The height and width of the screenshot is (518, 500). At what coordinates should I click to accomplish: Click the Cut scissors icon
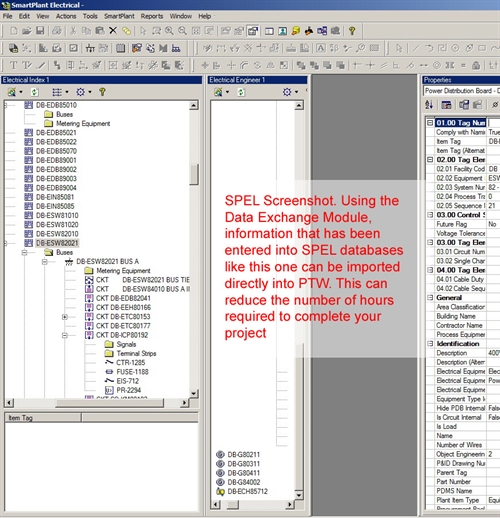point(73,31)
